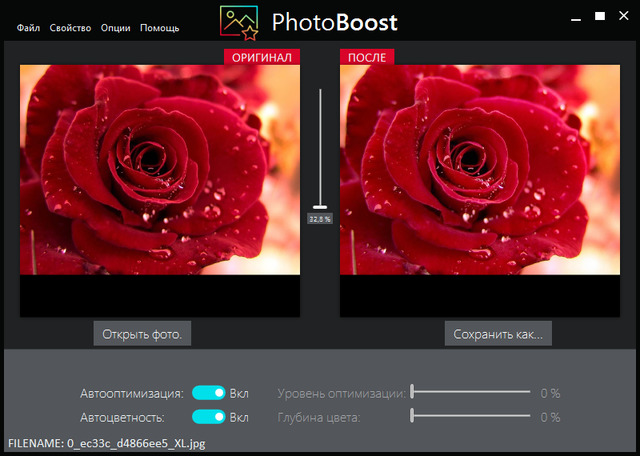The image size is (640, 456).
Task: Click the vertical zoom slider handle
Action: [x=320, y=205]
